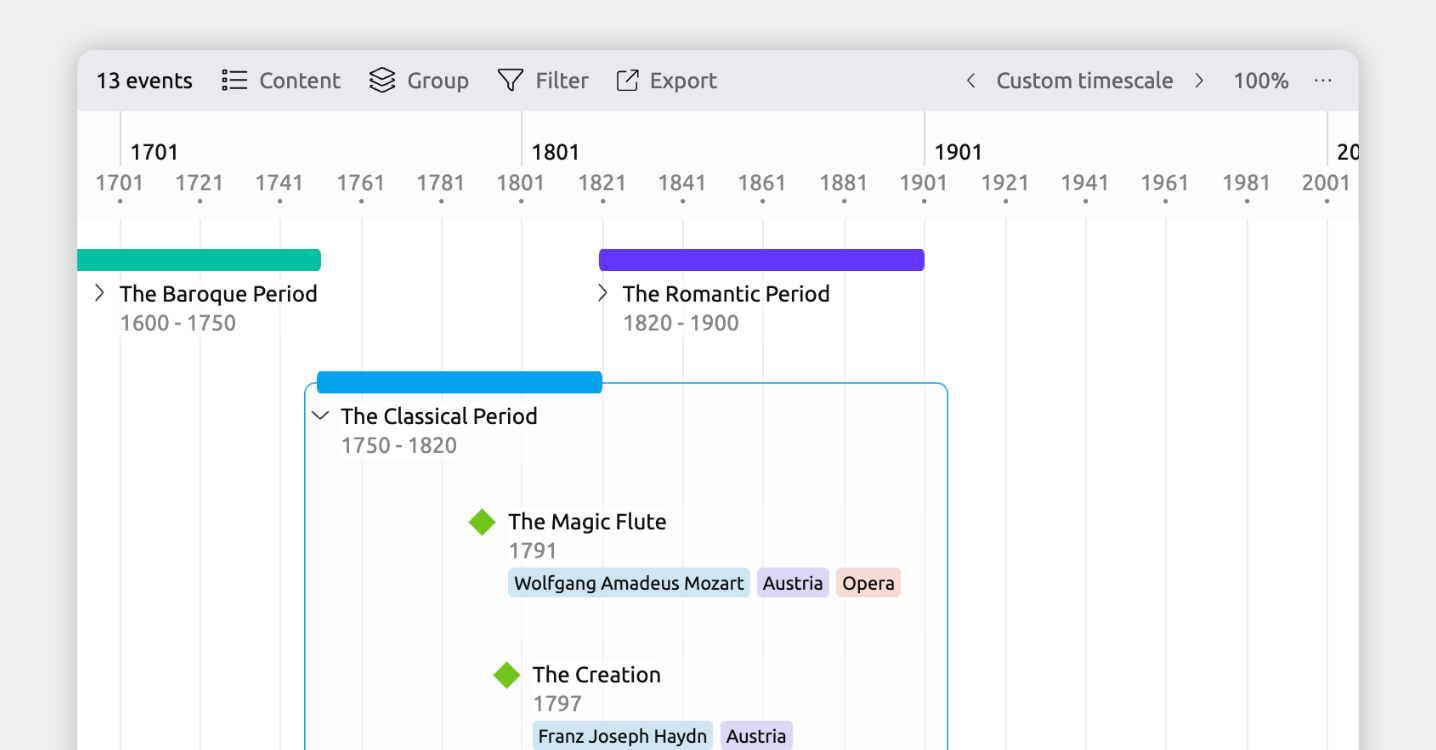Click the 1600 - 1750 date range
Image resolution: width=1436 pixels, height=750 pixels.
(178, 323)
